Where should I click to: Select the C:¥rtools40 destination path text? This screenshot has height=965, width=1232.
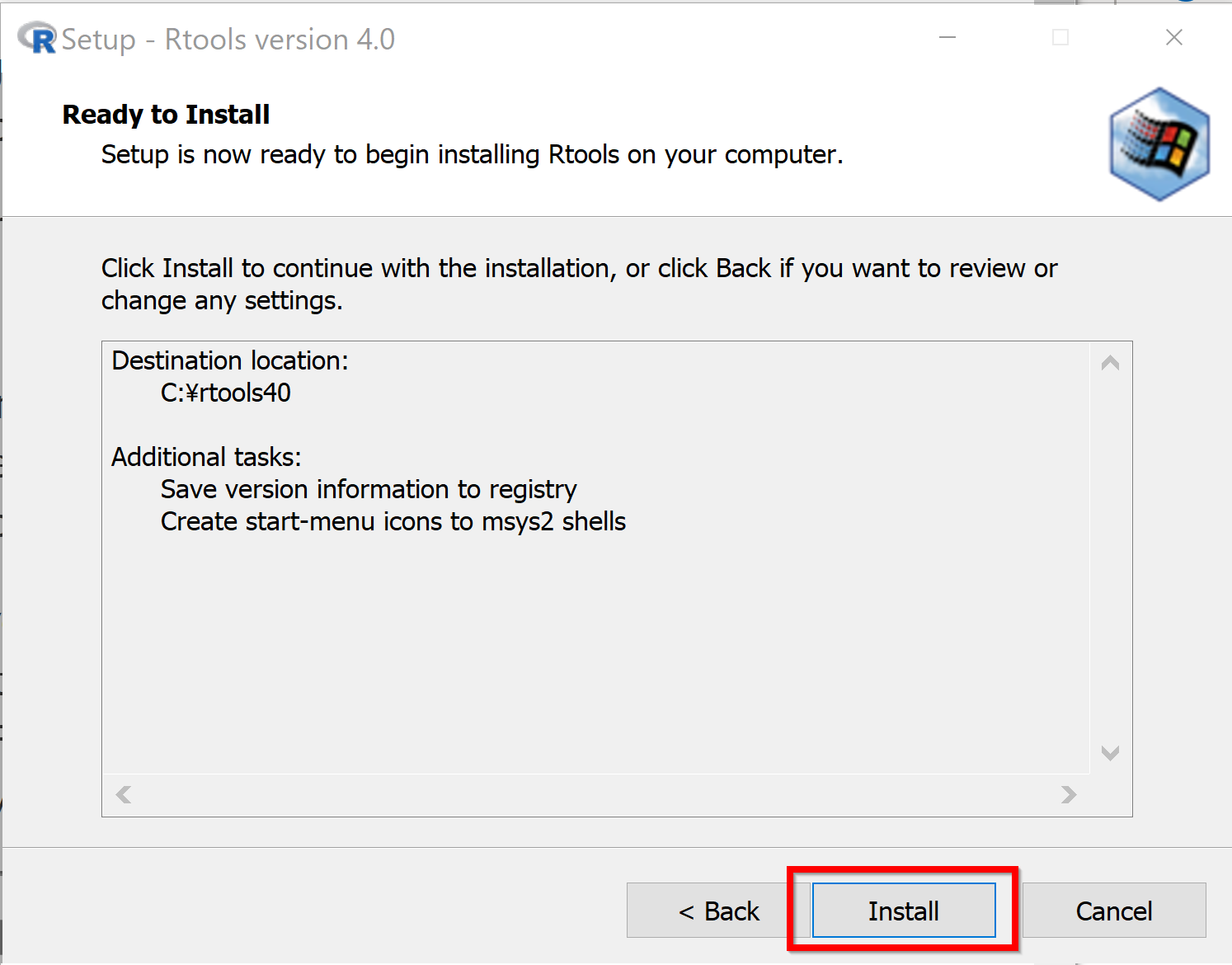coord(225,393)
